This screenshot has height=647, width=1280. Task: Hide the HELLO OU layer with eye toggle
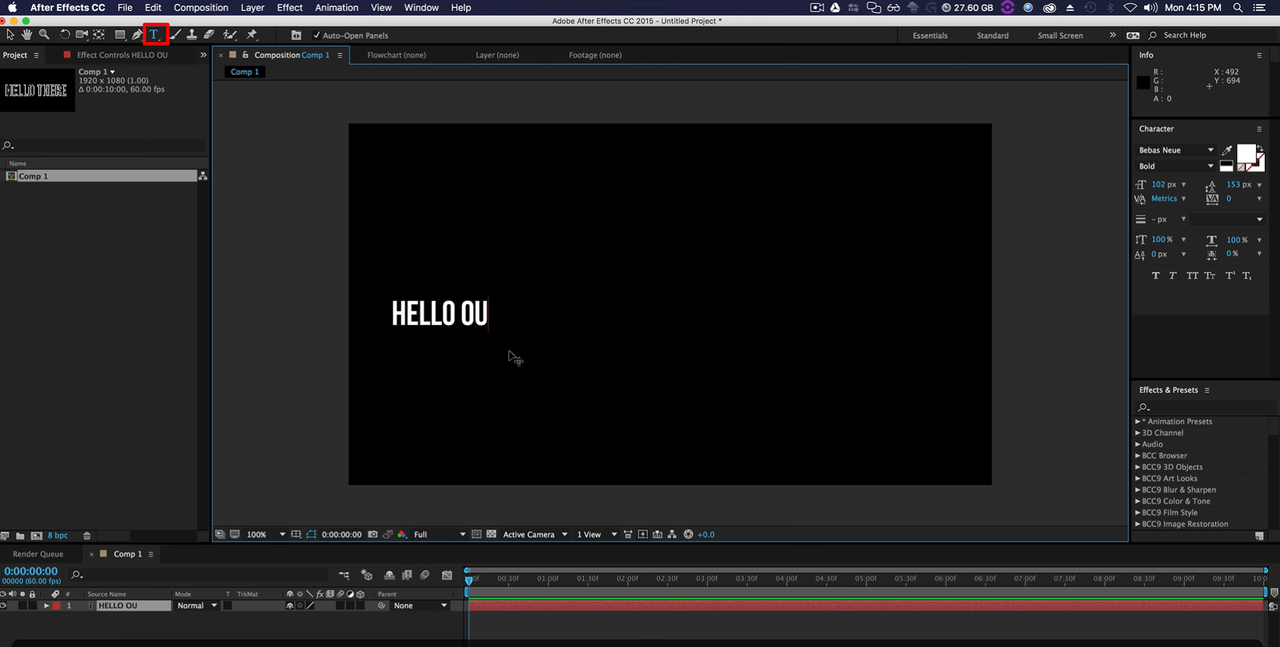click(3, 606)
